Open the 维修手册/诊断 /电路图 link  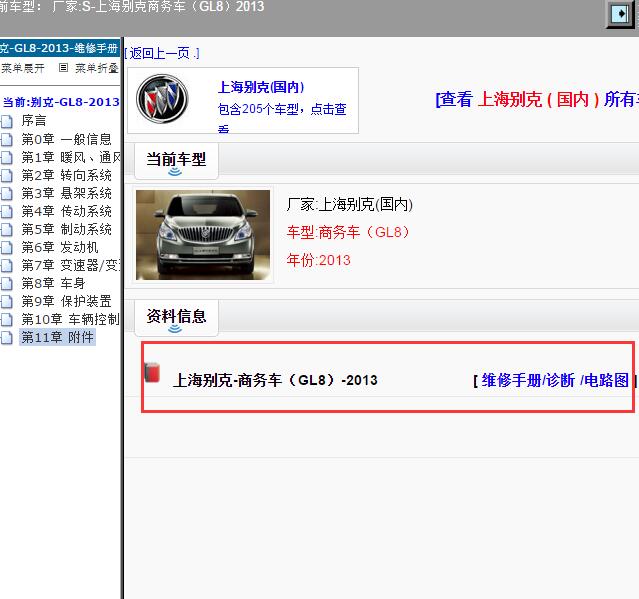tap(555, 380)
